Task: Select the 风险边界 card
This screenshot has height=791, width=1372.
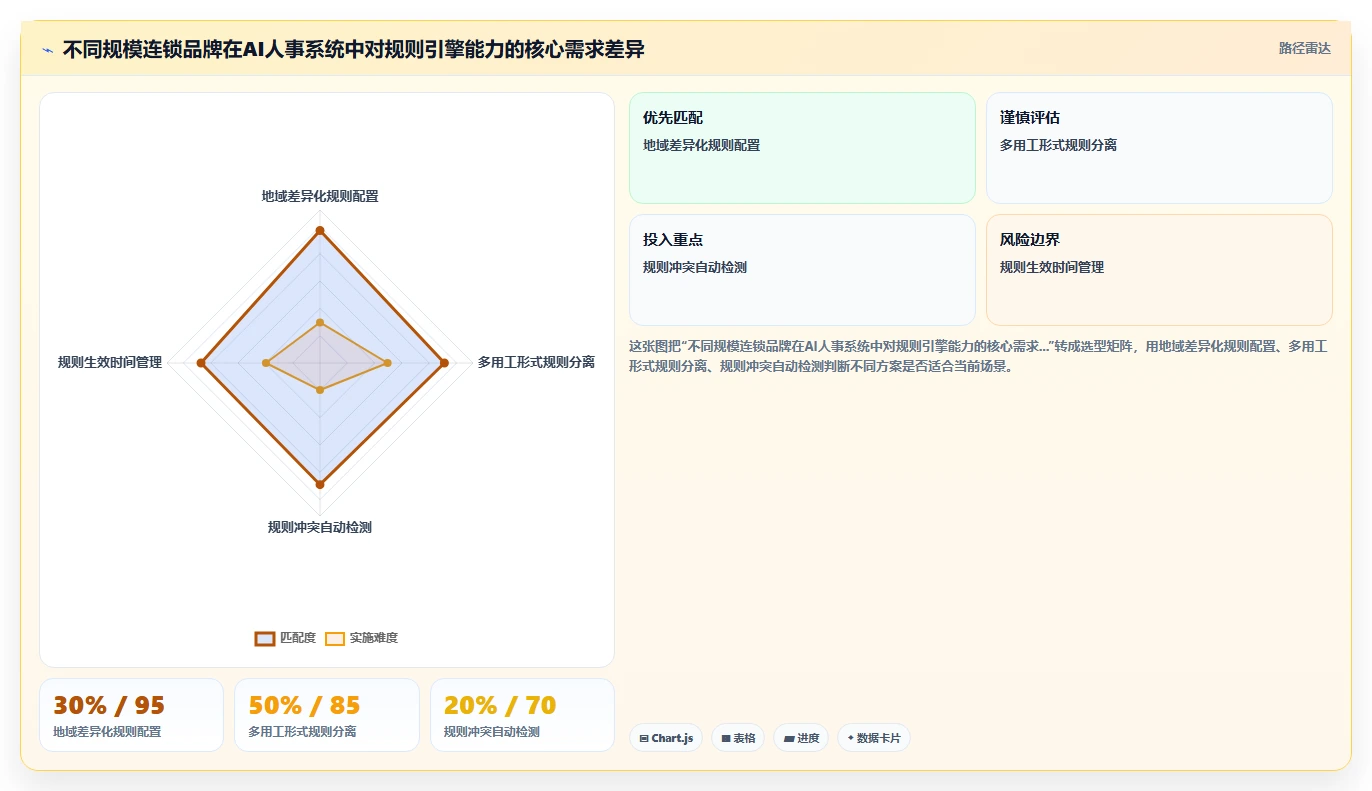Action: [1159, 270]
